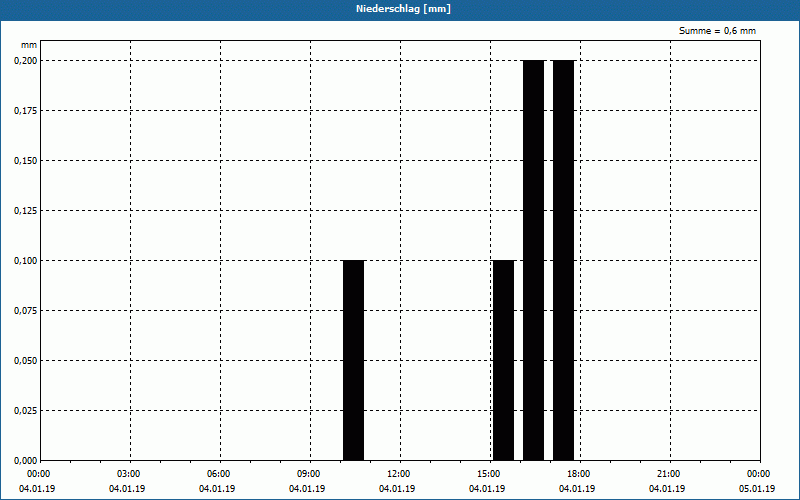The image size is (800, 500).
Task: Select the 04.01.19 date under 06:00
Action: point(217,489)
